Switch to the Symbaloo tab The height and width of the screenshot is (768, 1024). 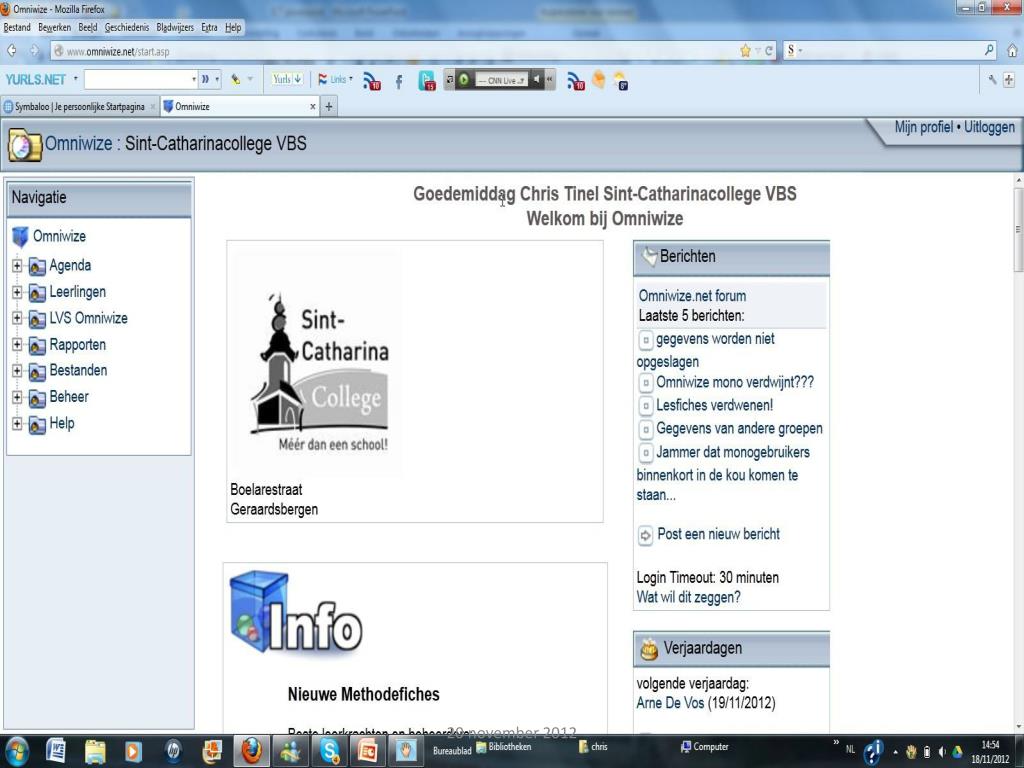(x=79, y=106)
